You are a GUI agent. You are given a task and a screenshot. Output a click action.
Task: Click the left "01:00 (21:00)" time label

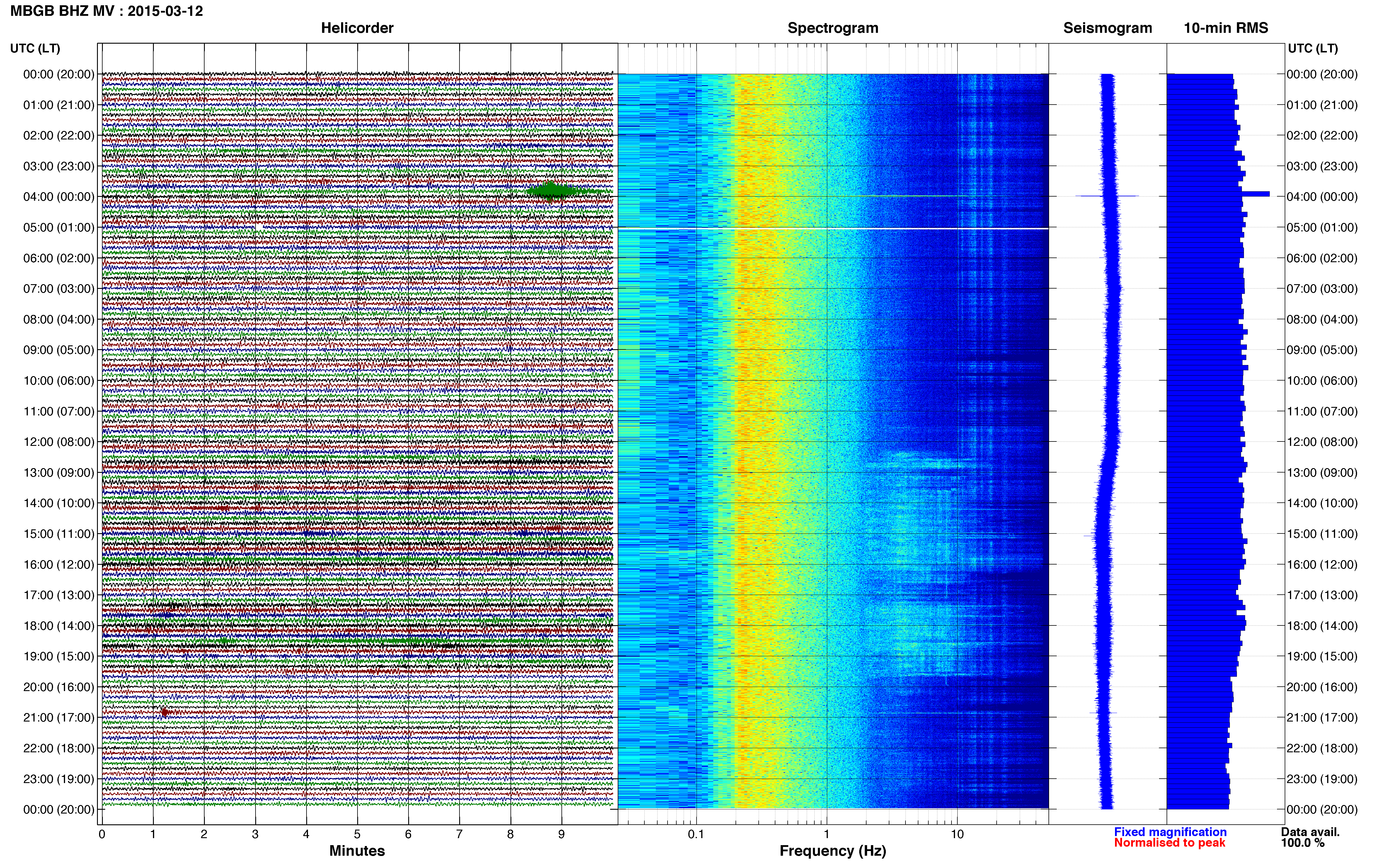pyautogui.click(x=59, y=105)
